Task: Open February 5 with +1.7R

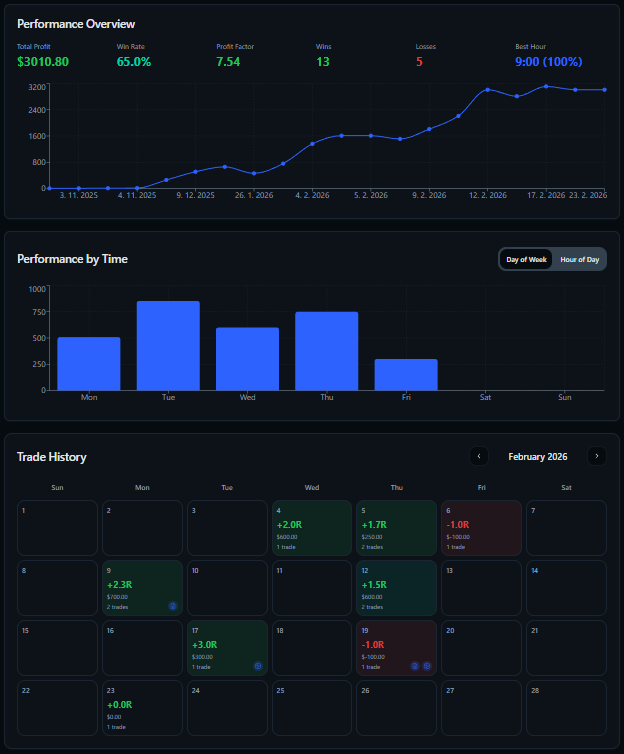Action: [397, 528]
